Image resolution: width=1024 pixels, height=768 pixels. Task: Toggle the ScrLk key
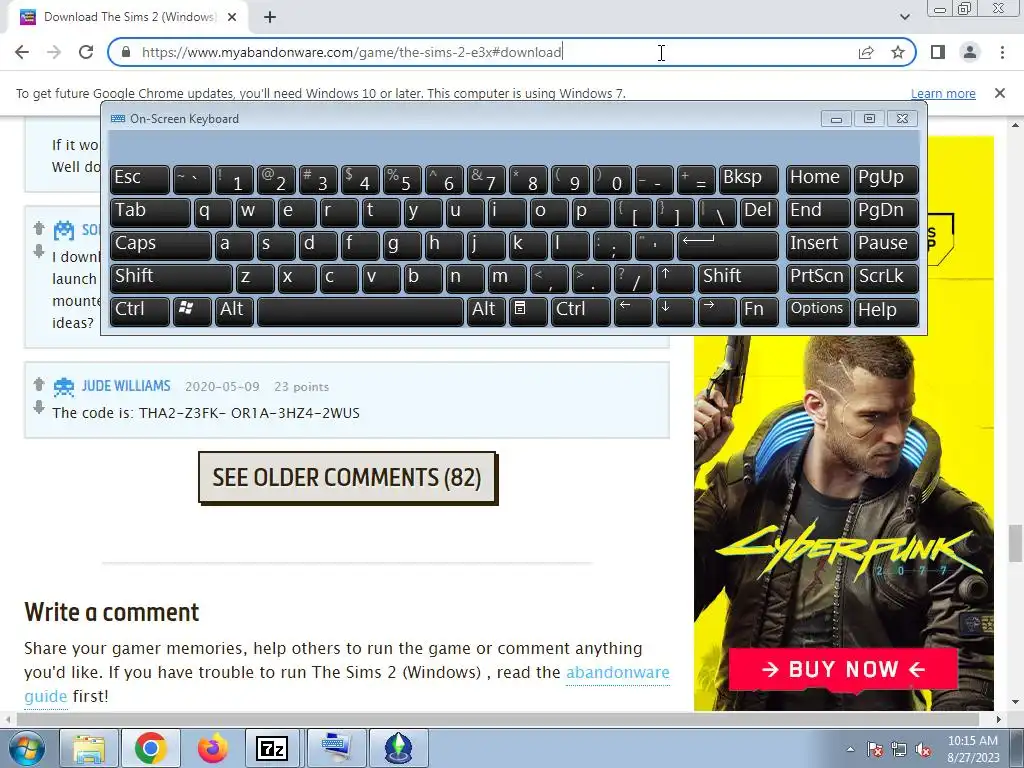tap(886, 278)
